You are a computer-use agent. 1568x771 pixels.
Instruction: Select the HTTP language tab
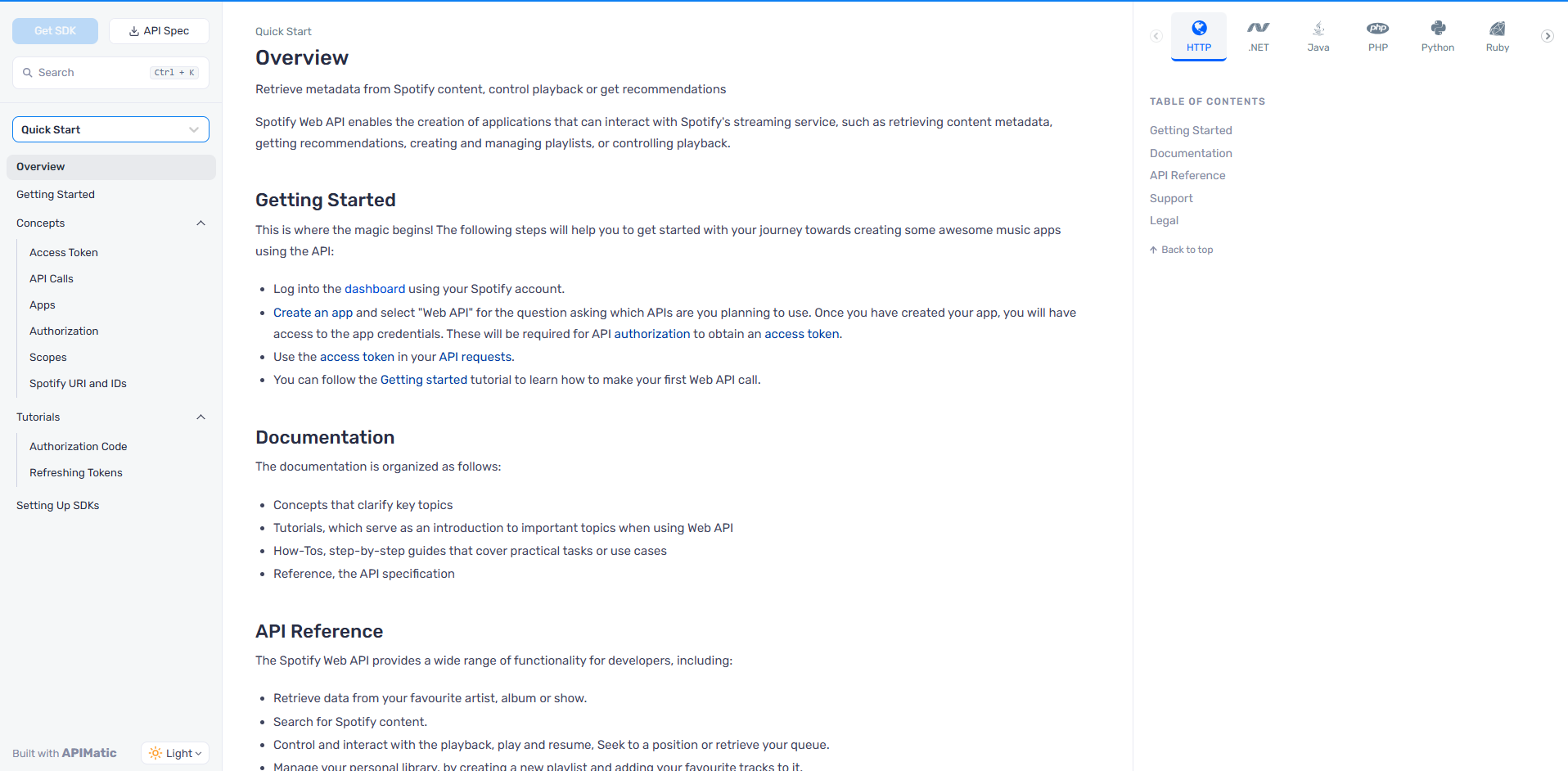point(1199,37)
